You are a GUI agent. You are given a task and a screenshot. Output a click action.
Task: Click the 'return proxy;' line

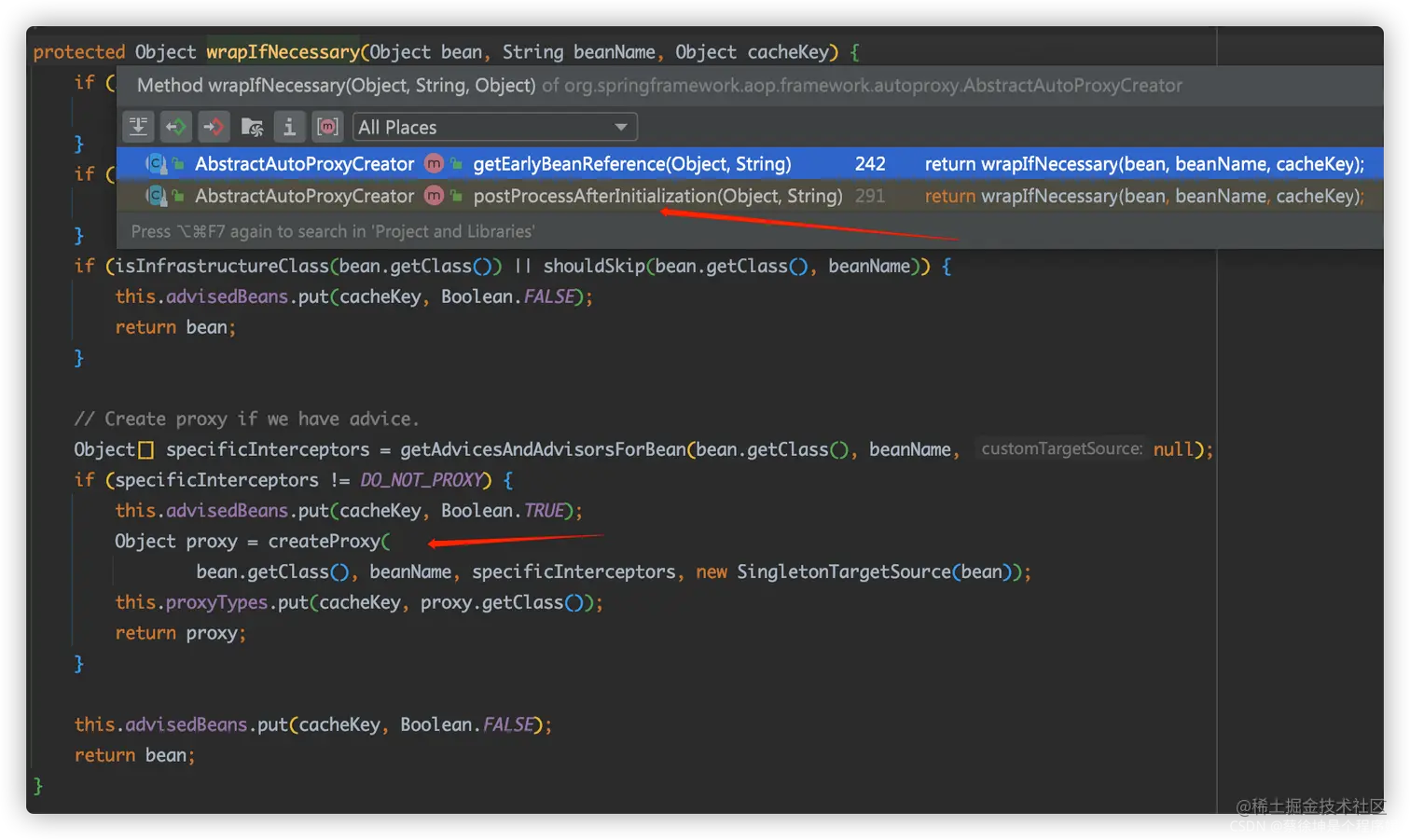tap(180, 633)
